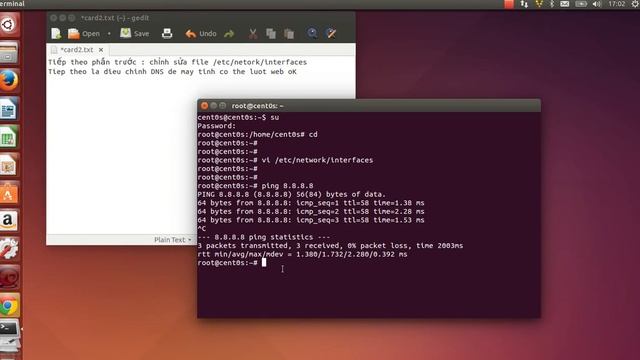Open Ubuntu Software Center from launcher

pos(9,193)
